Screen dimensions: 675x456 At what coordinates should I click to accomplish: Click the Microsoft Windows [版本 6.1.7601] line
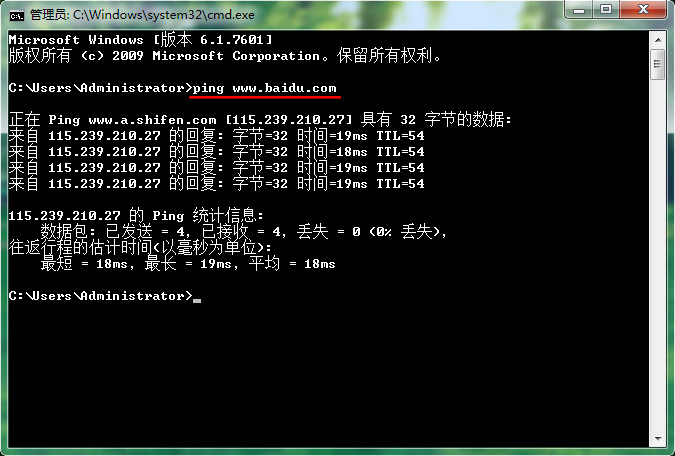(x=140, y=40)
